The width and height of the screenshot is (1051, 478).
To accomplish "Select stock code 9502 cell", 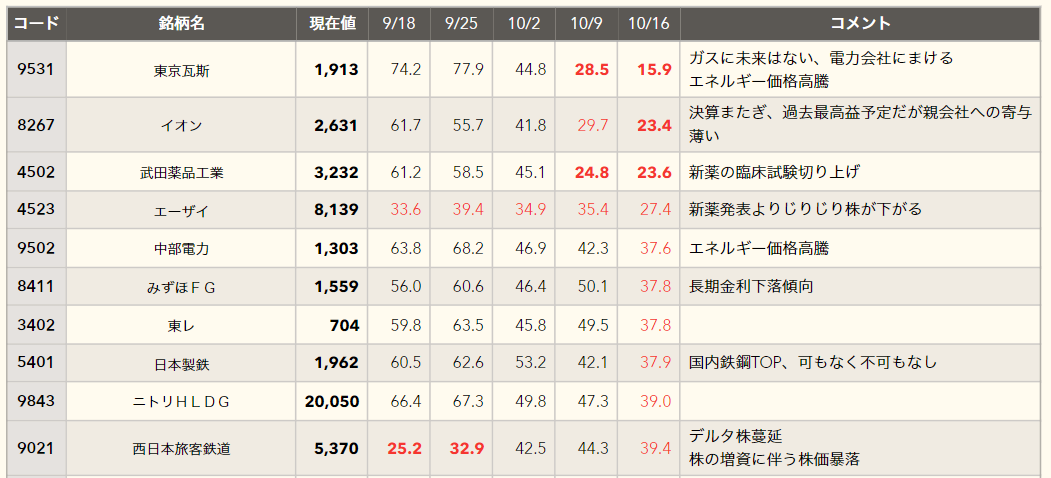I will [37, 248].
